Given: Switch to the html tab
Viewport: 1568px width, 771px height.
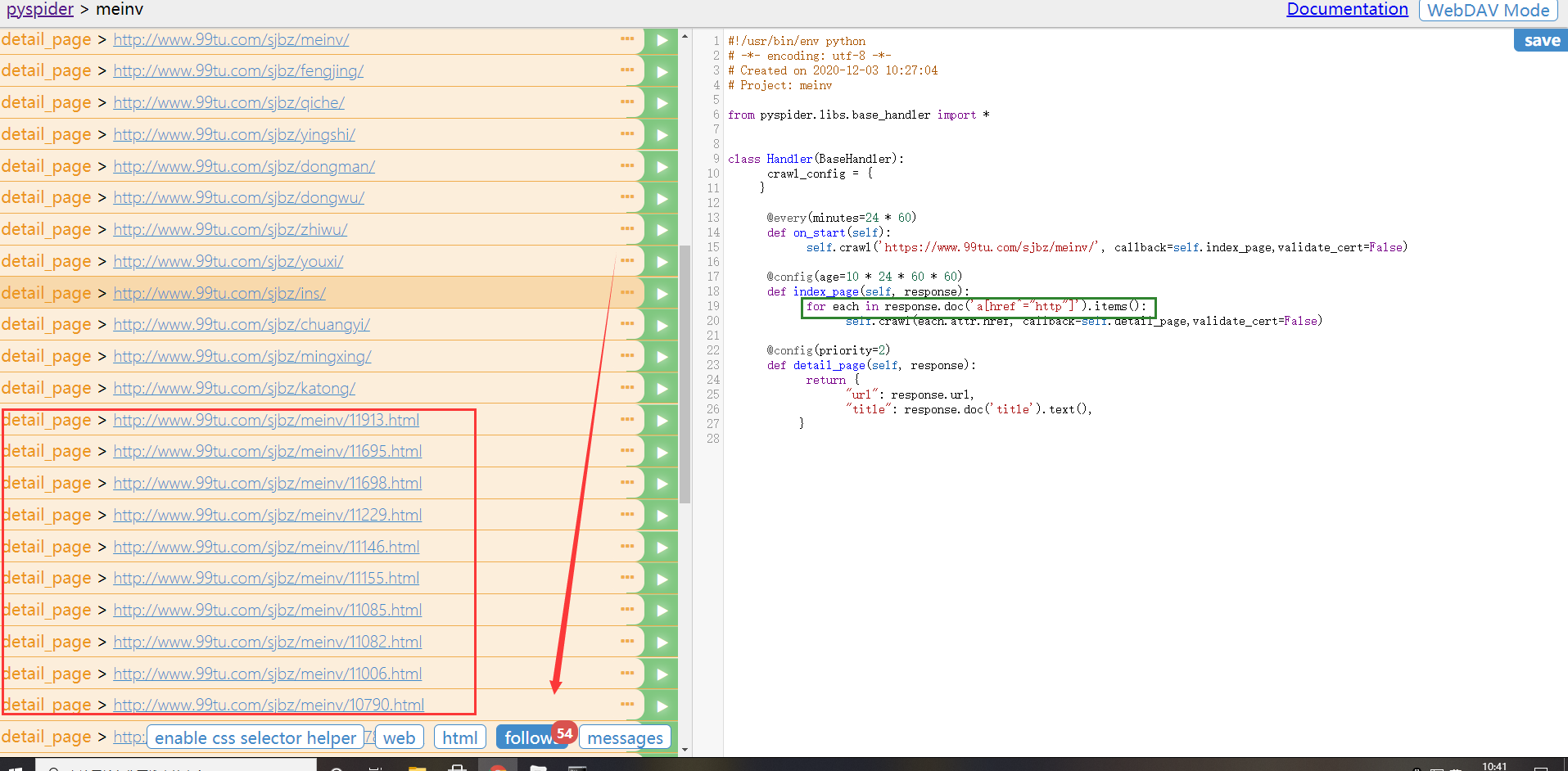Looking at the screenshot, I should coord(460,737).
